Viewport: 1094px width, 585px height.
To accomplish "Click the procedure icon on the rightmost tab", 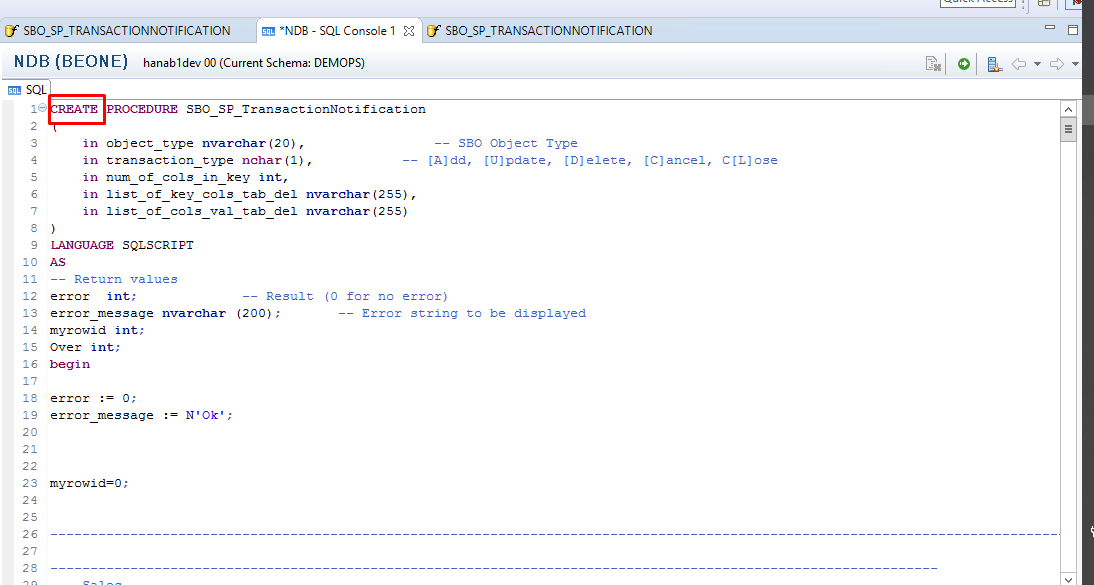I will pos(433,31).
